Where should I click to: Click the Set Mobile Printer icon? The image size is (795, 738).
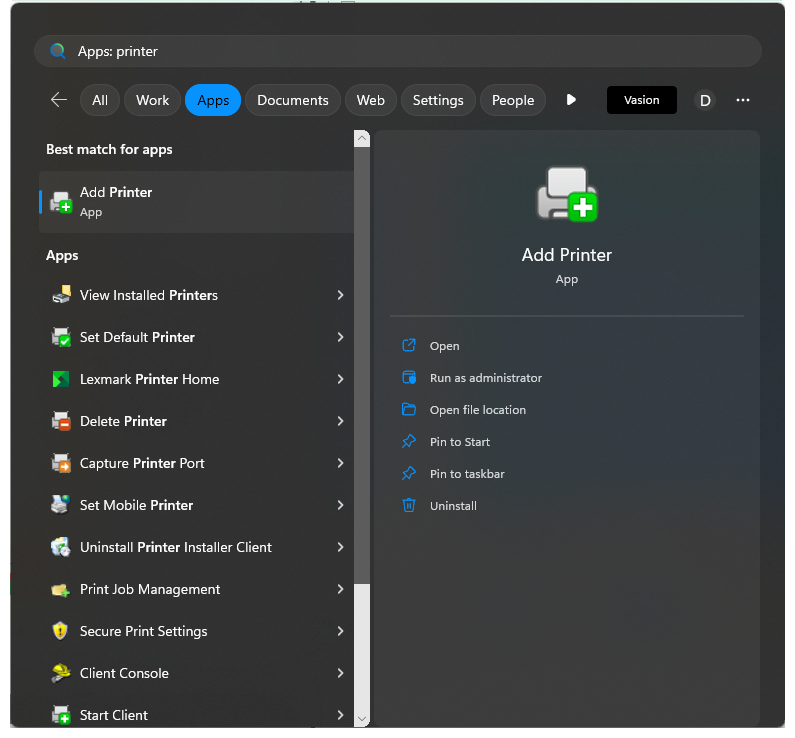[61, 505]
